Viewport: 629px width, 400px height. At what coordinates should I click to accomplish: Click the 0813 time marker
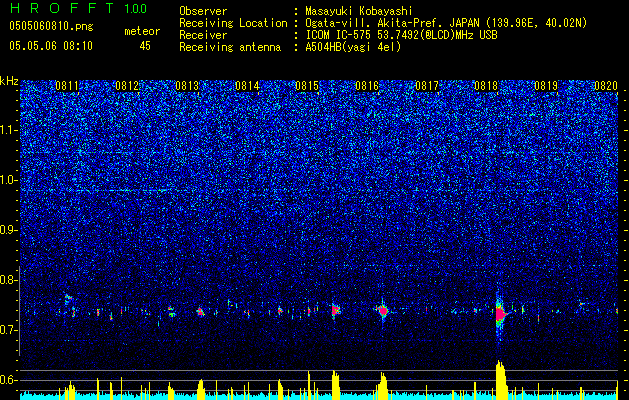(187, 86)
